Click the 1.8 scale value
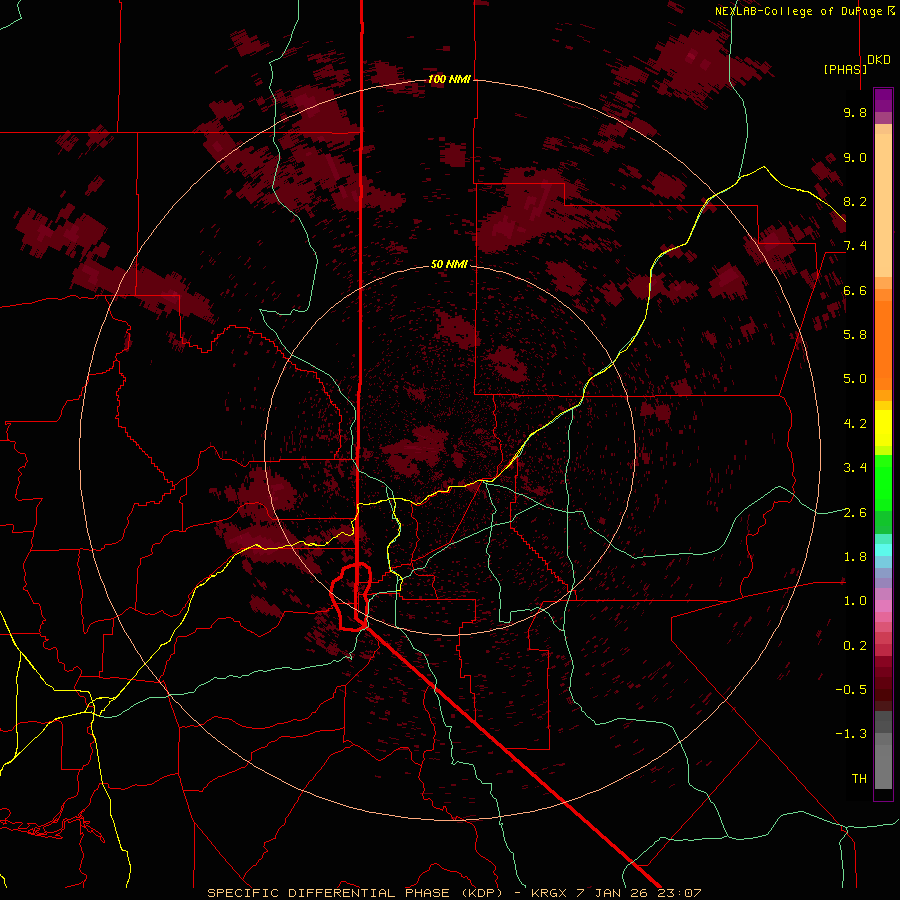 pyautogui.click(x=855, y=556)
